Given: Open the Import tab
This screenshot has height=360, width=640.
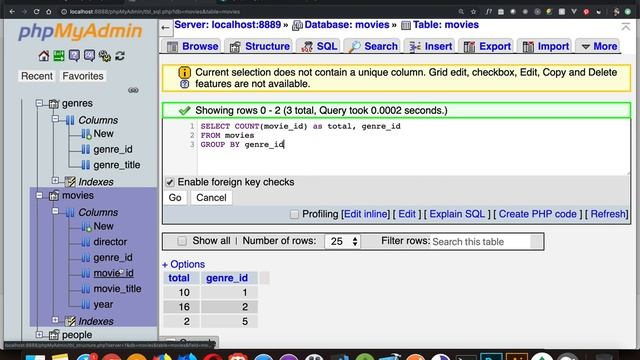Looking at the screenshot, I should click(x=545, y=47).
